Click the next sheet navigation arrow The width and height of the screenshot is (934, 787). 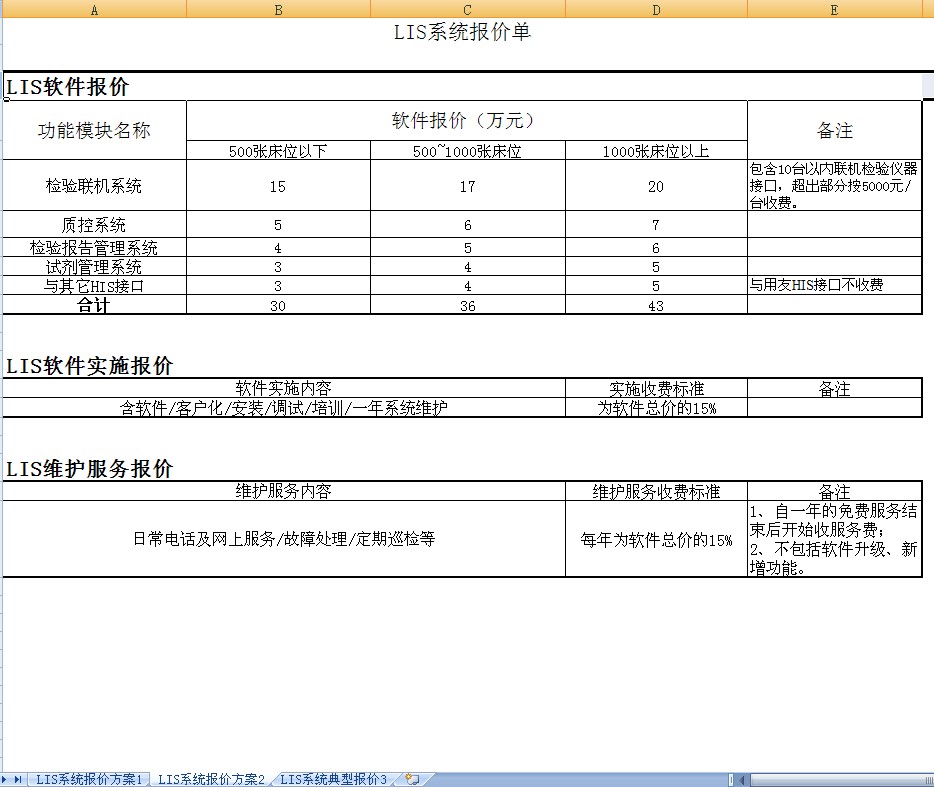pos(6,779)
